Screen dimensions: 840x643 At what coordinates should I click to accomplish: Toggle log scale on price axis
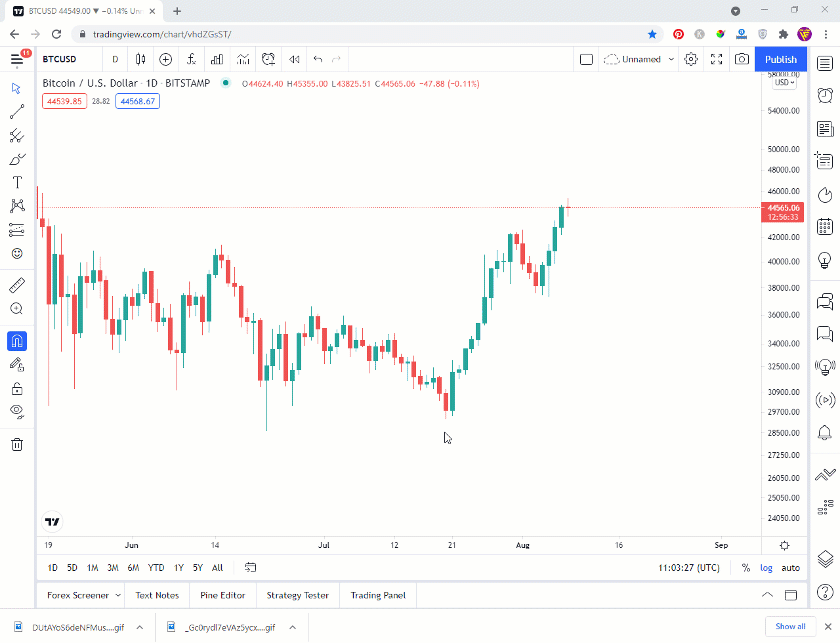pos(766,568)
